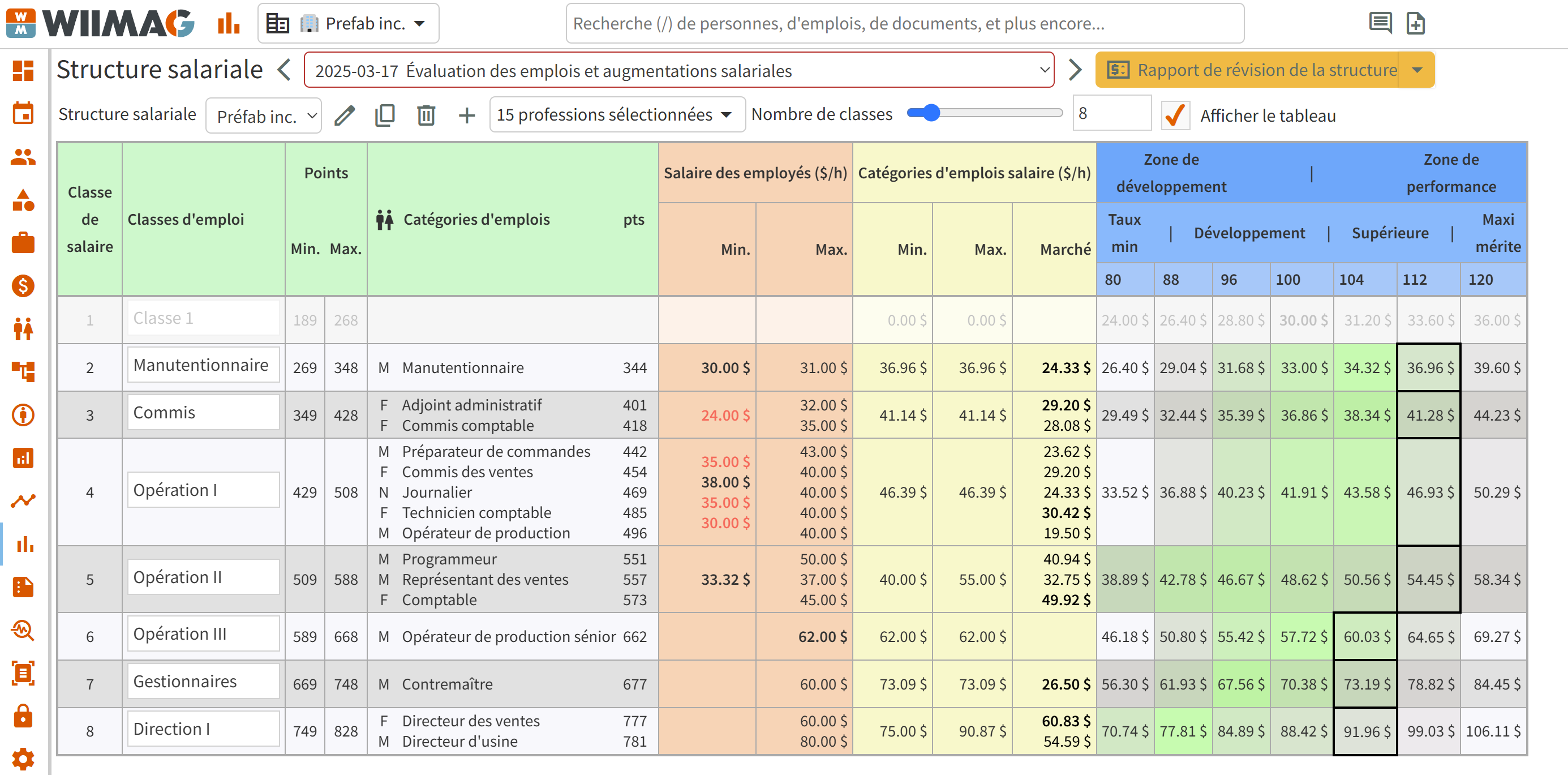Open the Préfab inc. salary structure dropdown
This screenshot has height=775, width=1568.
tap(264, 115)
